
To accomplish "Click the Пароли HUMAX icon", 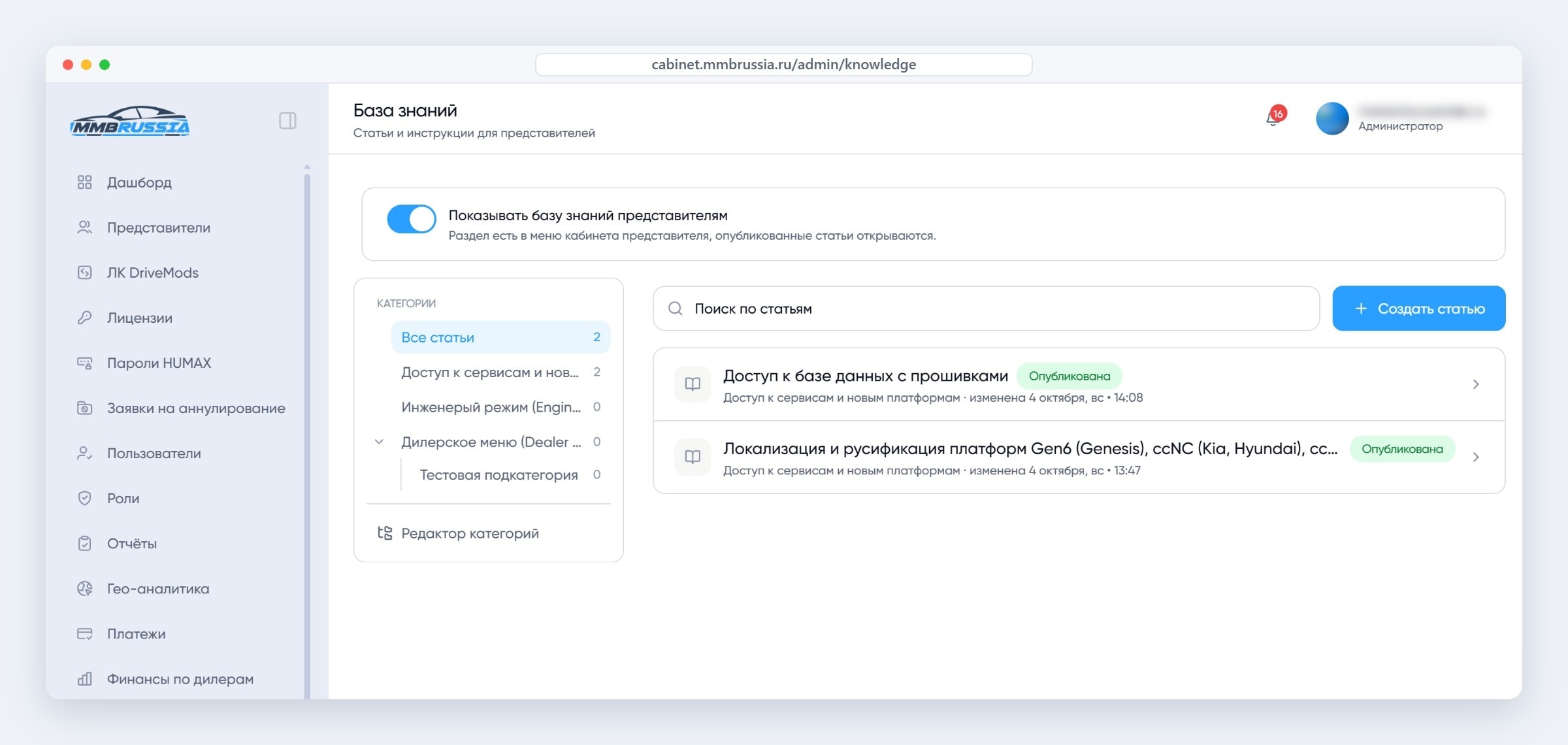I will pyautogui.click(x=85, y=363).
